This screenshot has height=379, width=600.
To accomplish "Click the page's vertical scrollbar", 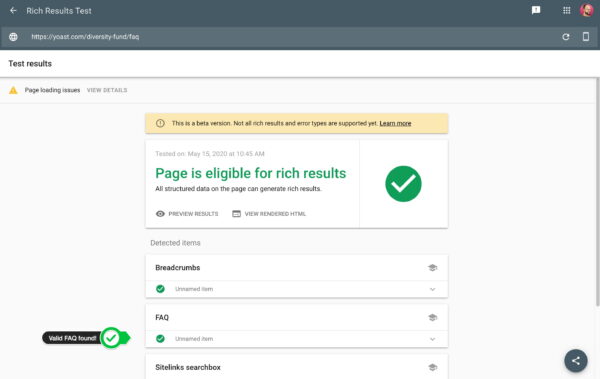I will pyautogui.click(x=598, y=191).
